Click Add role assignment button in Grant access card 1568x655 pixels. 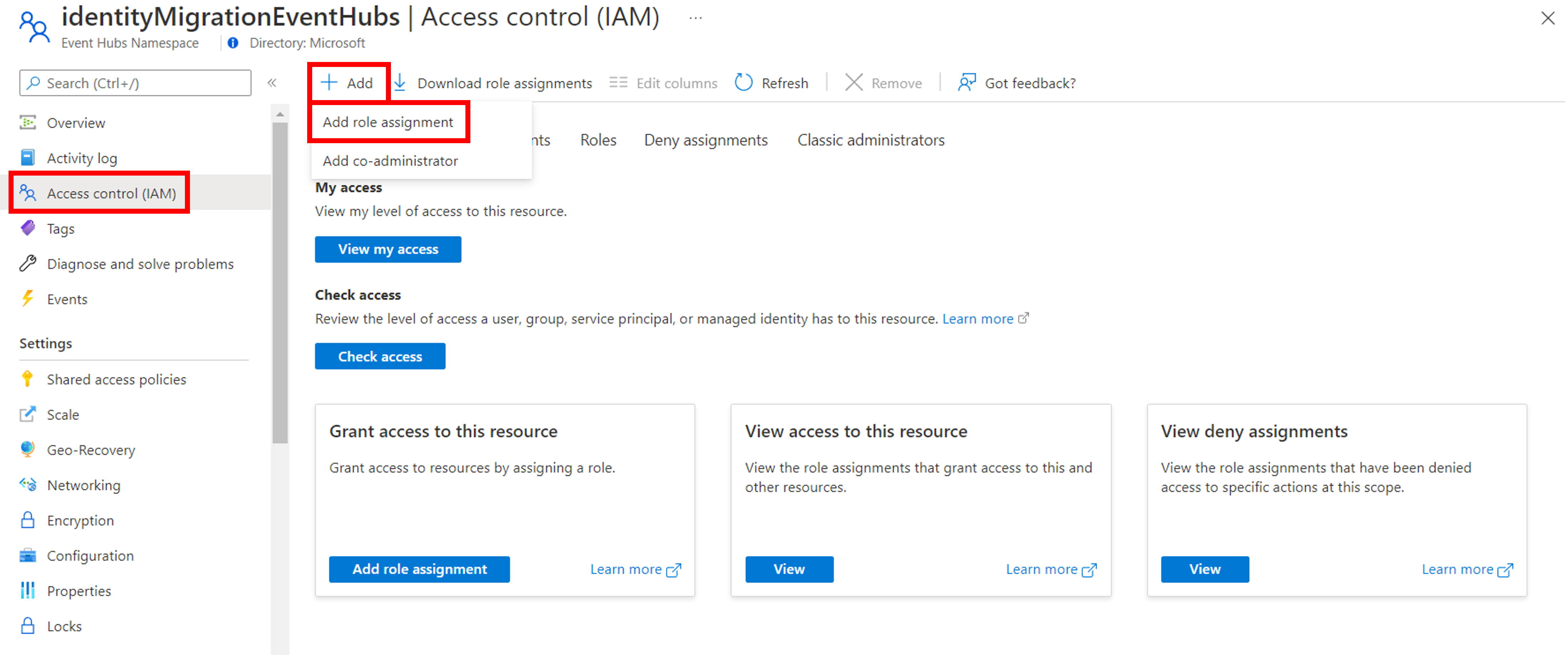point(420,569)
